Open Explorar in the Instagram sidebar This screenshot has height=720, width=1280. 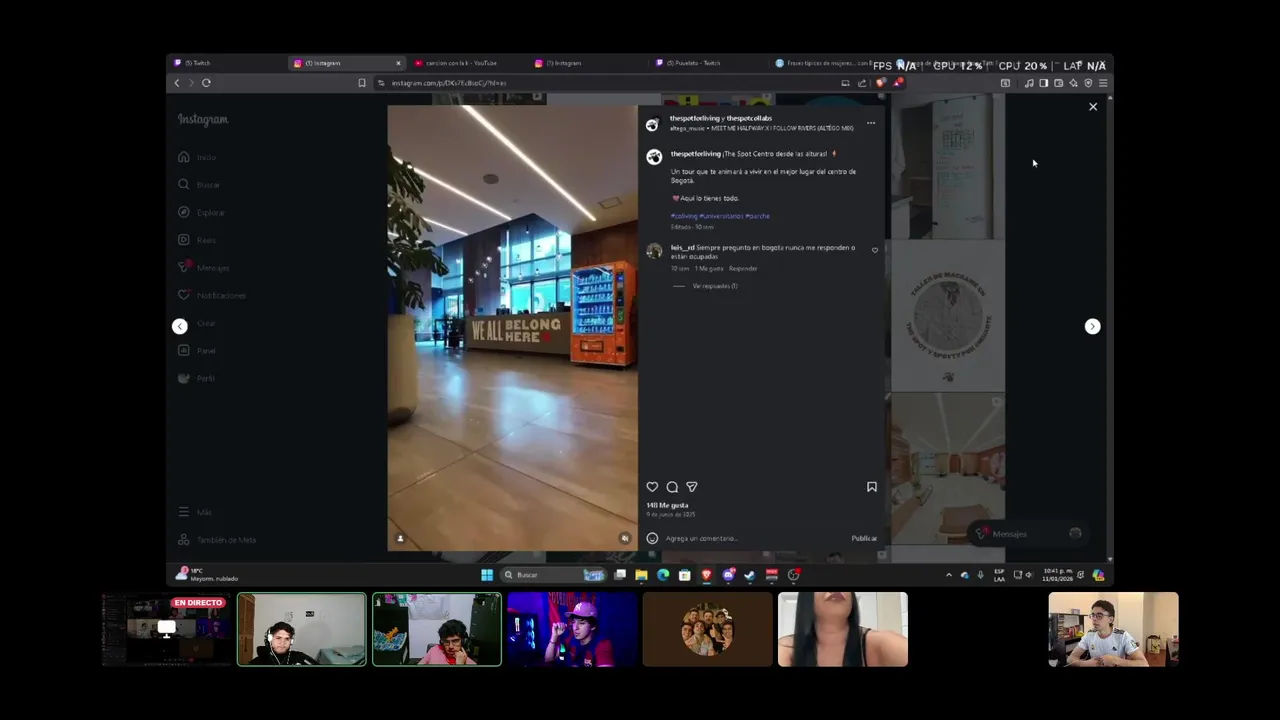click(201, 213)
